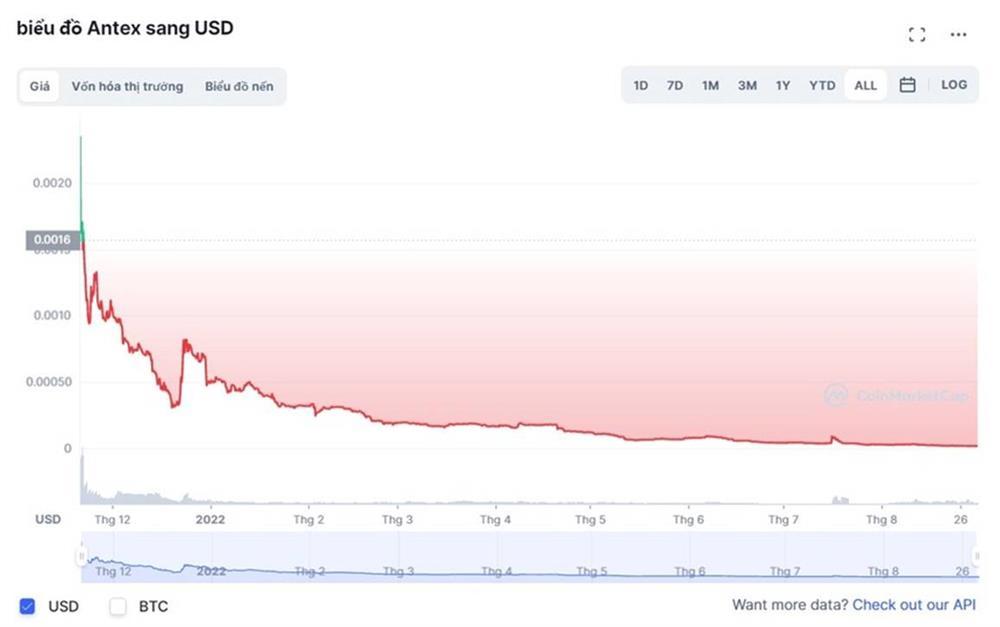Screen dimensions: 1000x627
Task: Choose the 3M time range
Action: pos(747,85)
